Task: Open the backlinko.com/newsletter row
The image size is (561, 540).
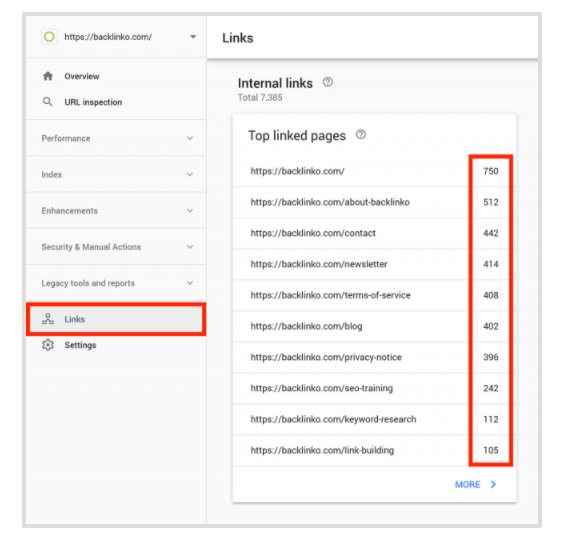Action: (374, 264)
